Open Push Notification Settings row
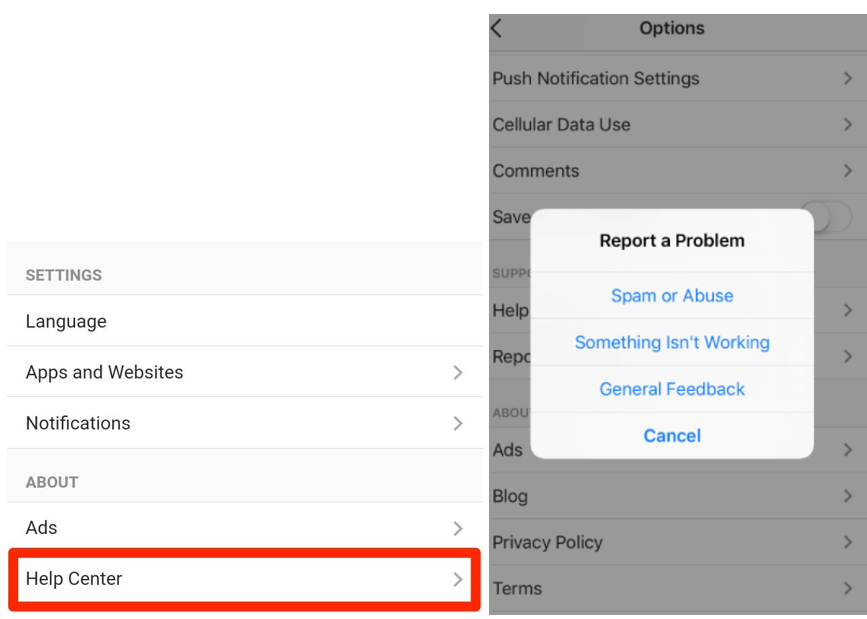Viewport: 867px width, 619px height. coord(678,78)
